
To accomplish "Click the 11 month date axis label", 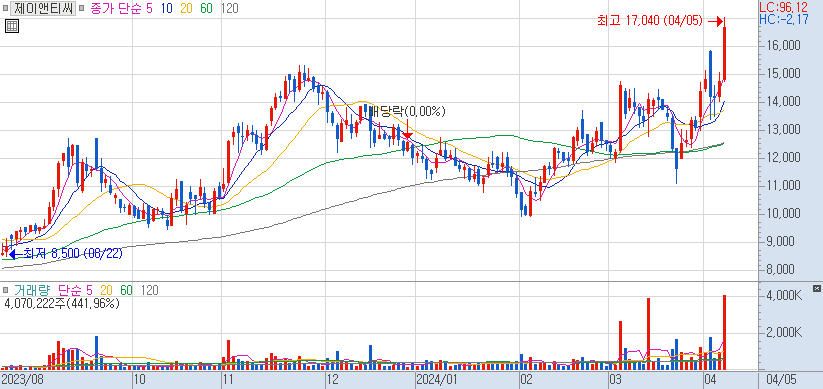I will coord(228,380).
